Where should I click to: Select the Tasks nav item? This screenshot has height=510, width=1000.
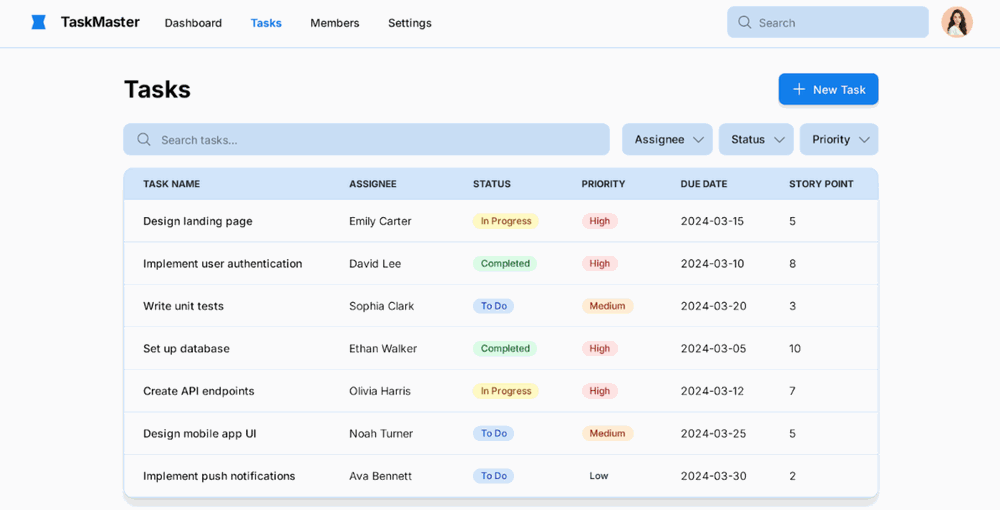266,23
